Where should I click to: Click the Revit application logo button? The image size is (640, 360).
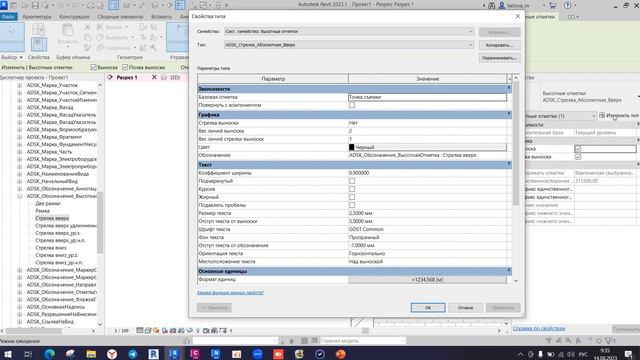pyautogui.click(x=4, y=5)
